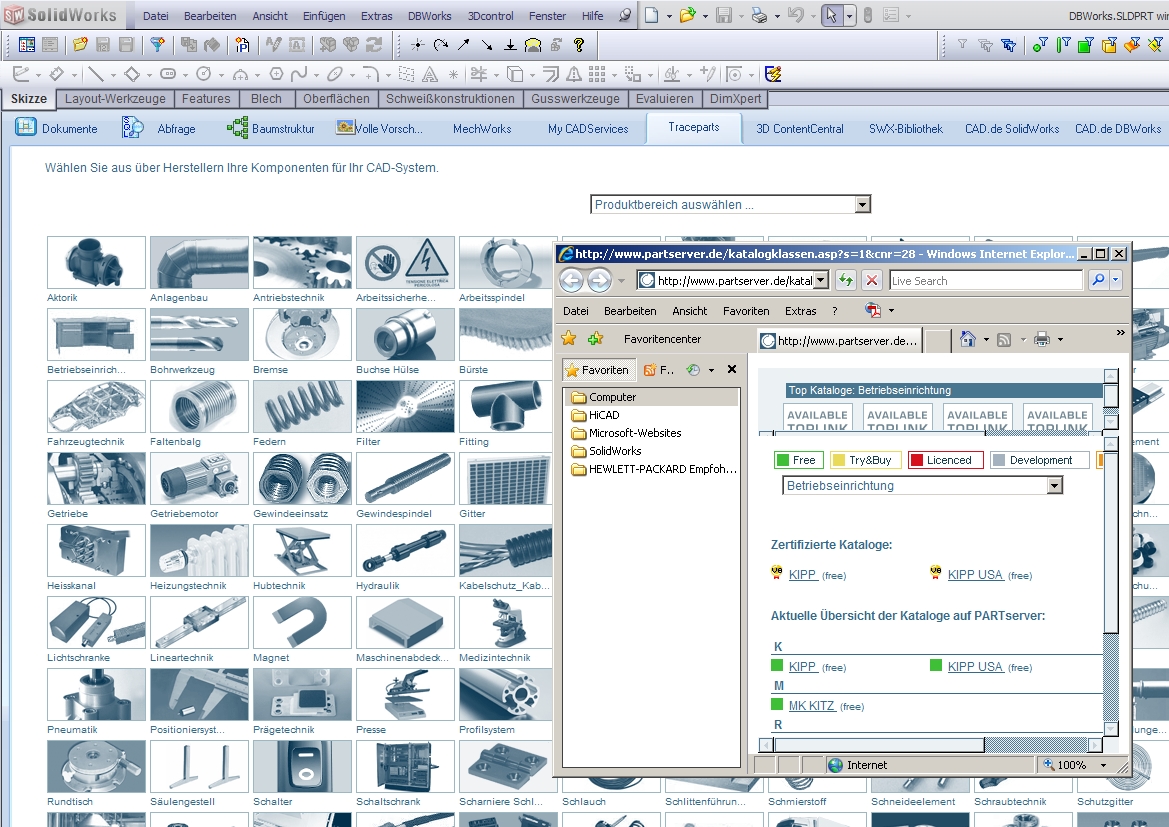Stop loading the page in Internet Explorer
This screenshot has width=1169, height=827.
click(x=871, y=280)
